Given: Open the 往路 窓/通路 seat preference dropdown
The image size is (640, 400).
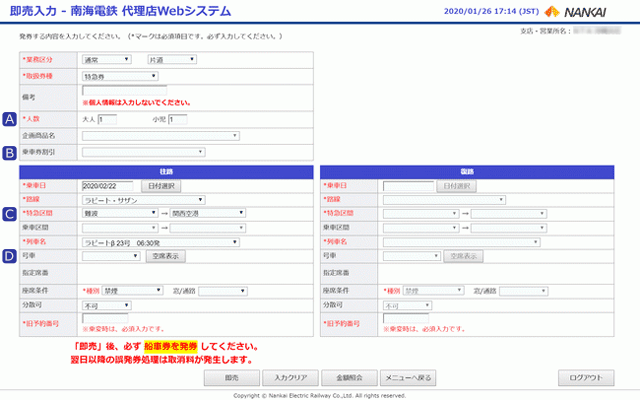Looking at the screenshot, I should pyautogui.click(x=223, y=291).
